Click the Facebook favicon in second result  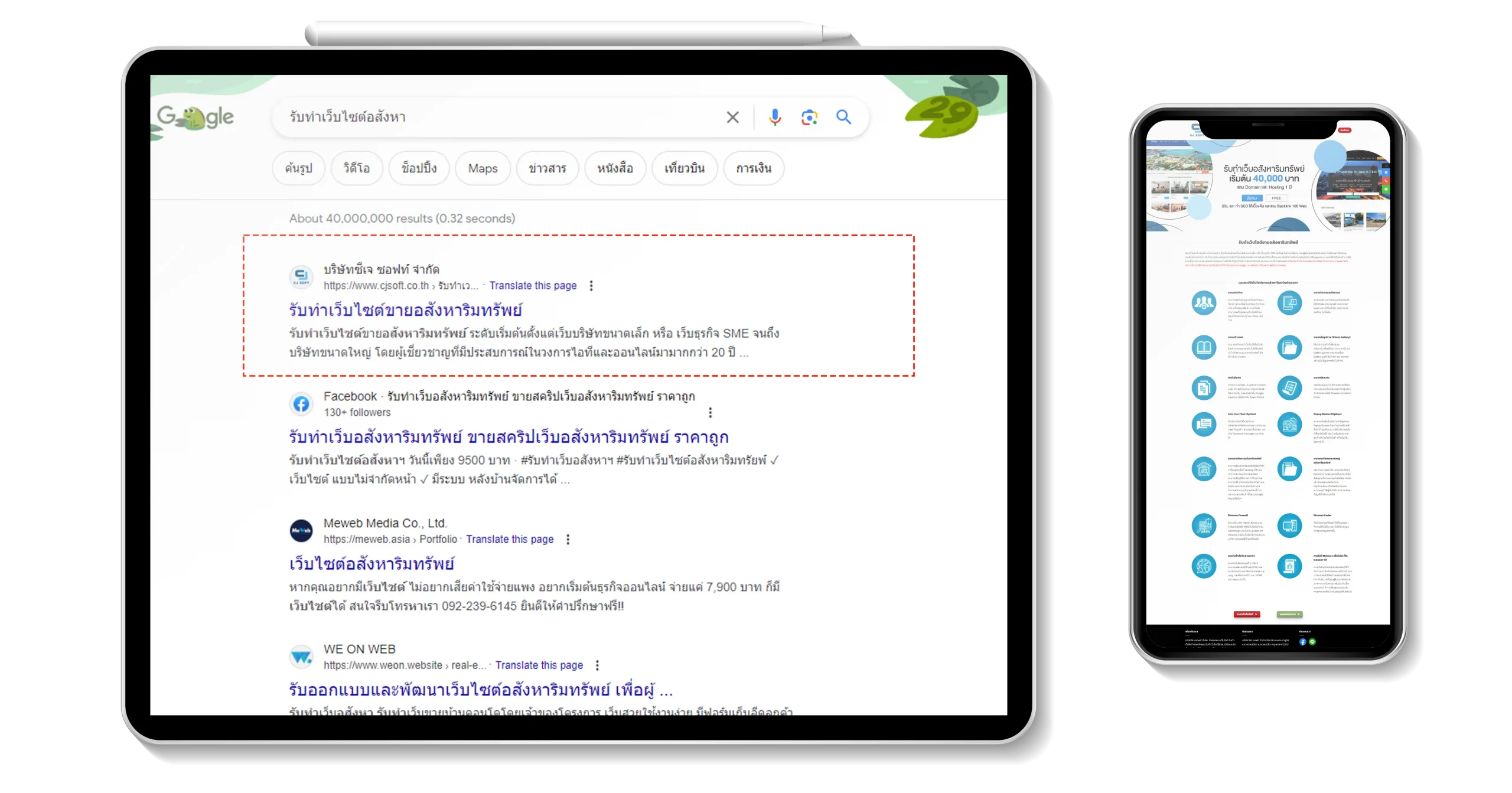coord(301,404)
